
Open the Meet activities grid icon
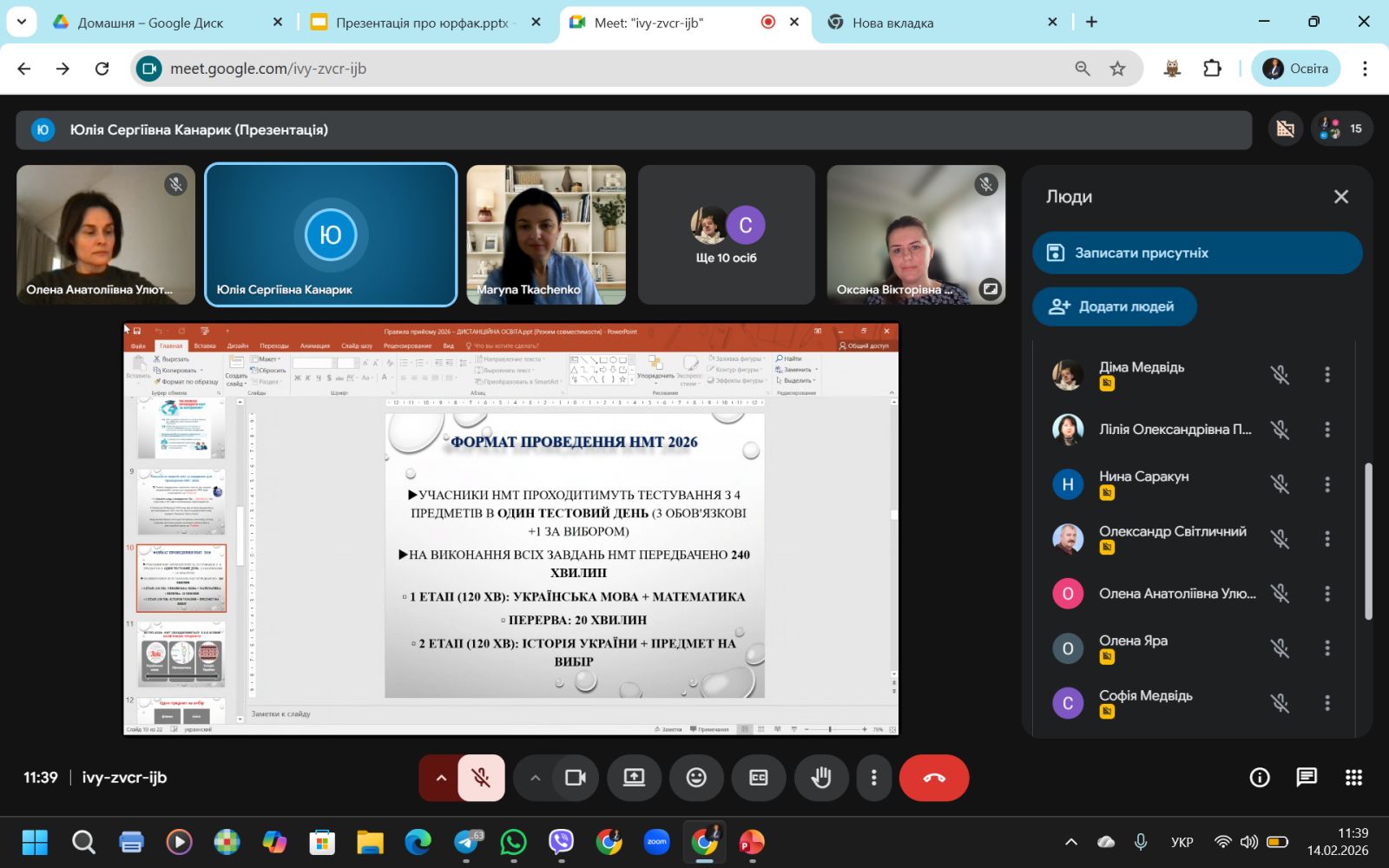coord(1353,778)
